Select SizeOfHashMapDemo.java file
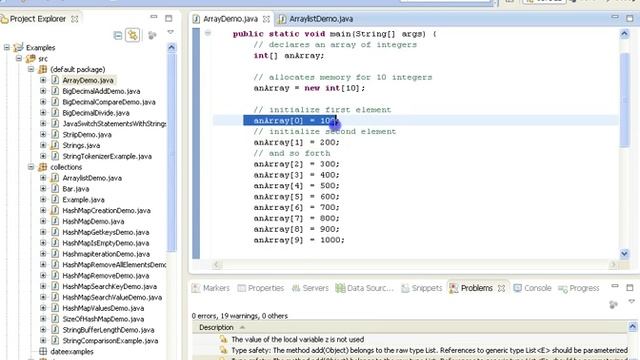This screenshot has width=640, height=360. click(103, 319)
